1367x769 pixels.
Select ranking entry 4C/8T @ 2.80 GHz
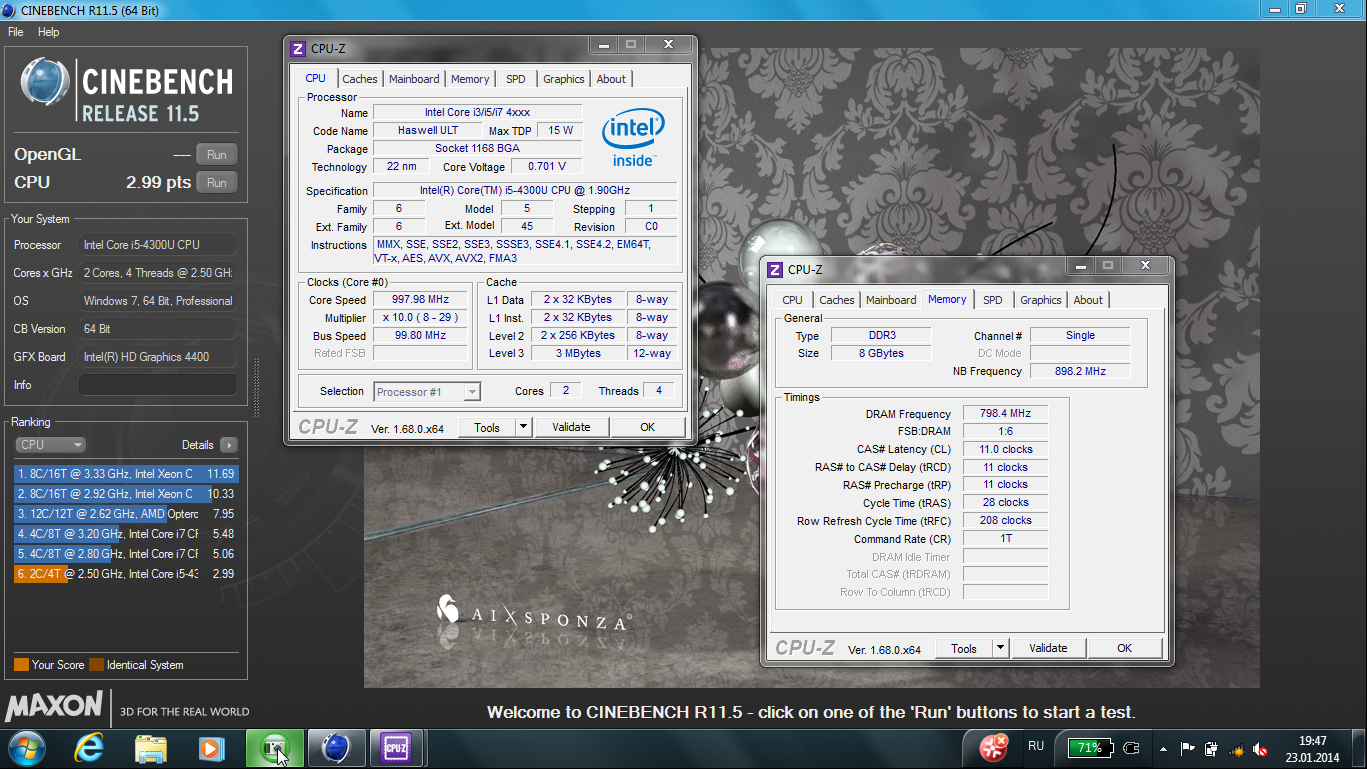click(x=126, y=554)
